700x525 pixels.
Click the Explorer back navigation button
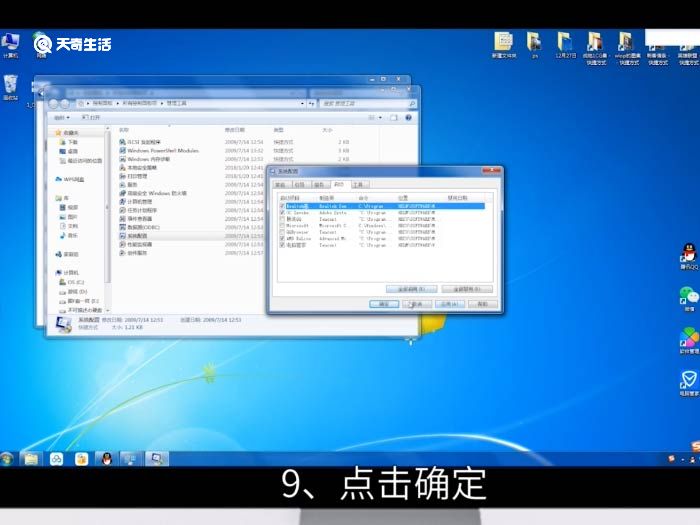click(x=54, y=104)
